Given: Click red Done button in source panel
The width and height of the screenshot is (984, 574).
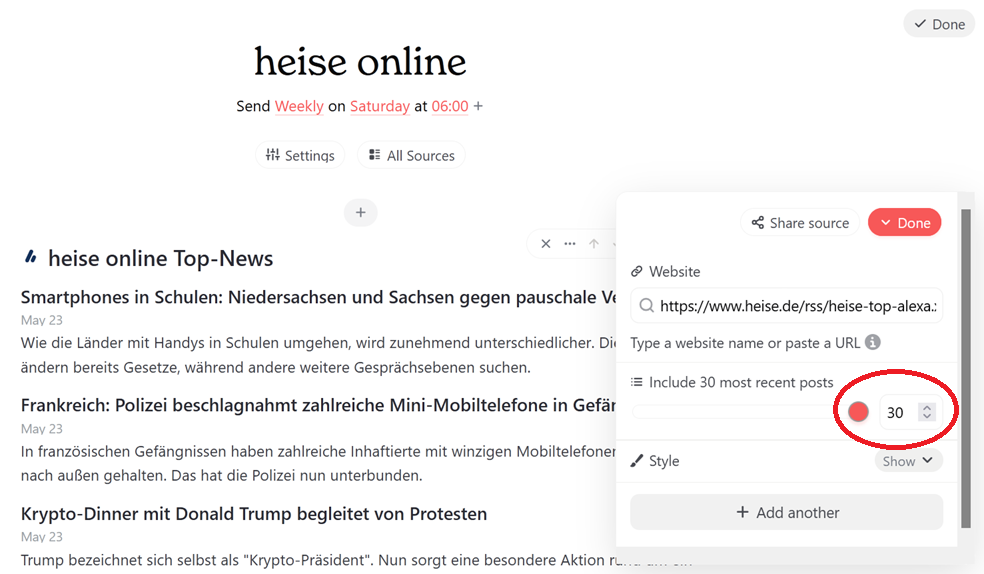Looking at the screenshot, I should (904, 223).
